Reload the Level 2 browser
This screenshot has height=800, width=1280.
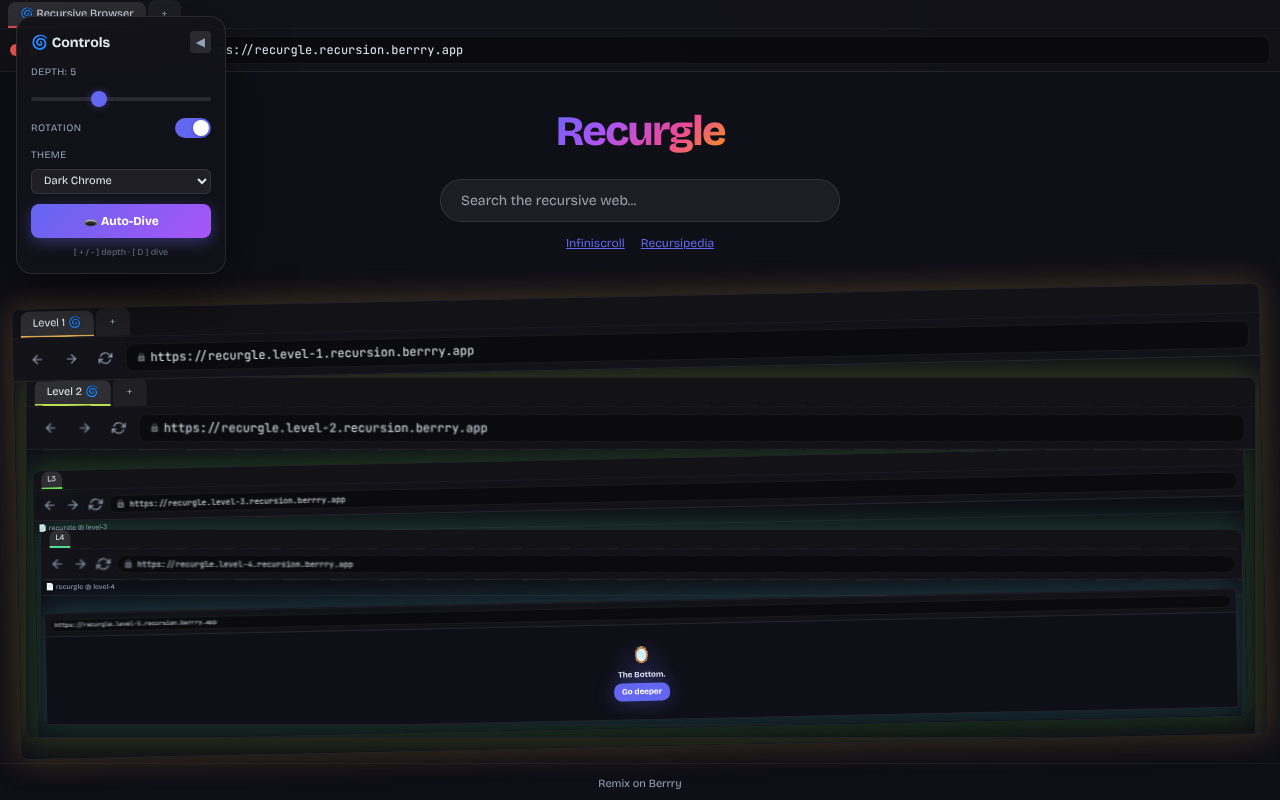pyautogui.click(x=119, y=428)
